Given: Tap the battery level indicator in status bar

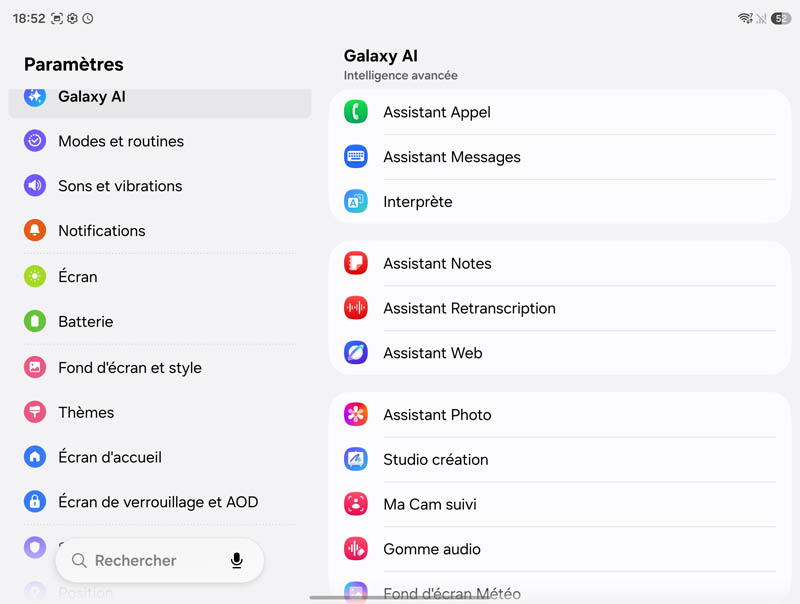Looking at the screenshot, I should [781, 19].
